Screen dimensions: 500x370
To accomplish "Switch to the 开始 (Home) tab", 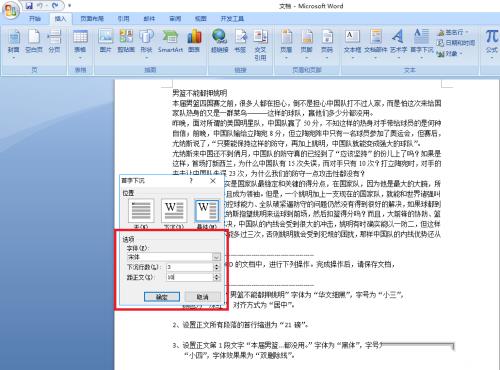I will pos(35,19).
